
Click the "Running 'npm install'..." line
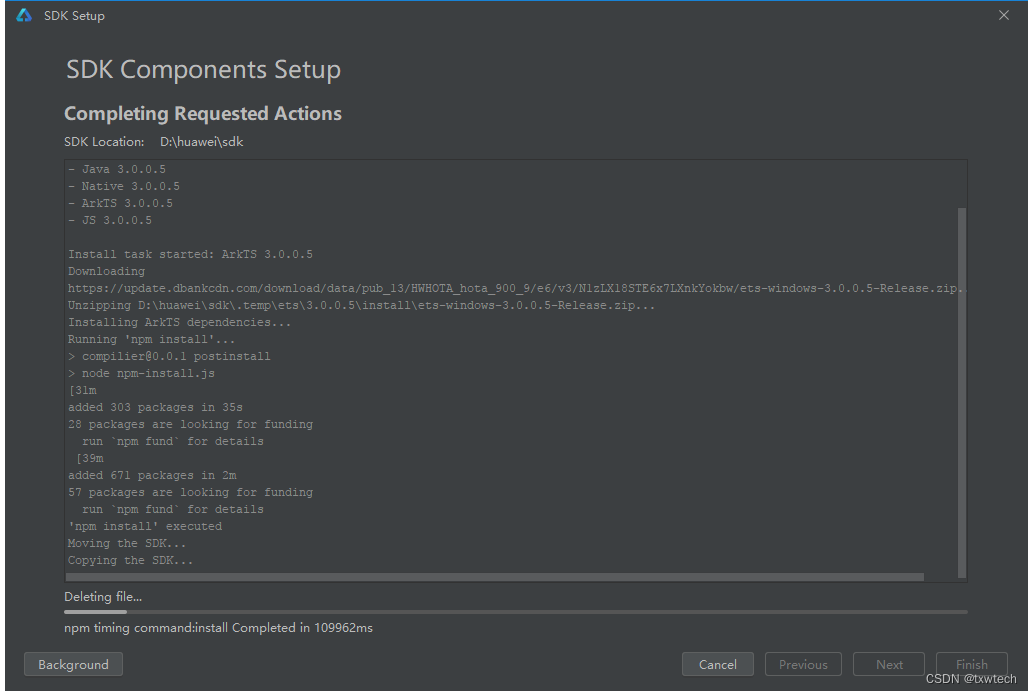click(x=151, y=339)
